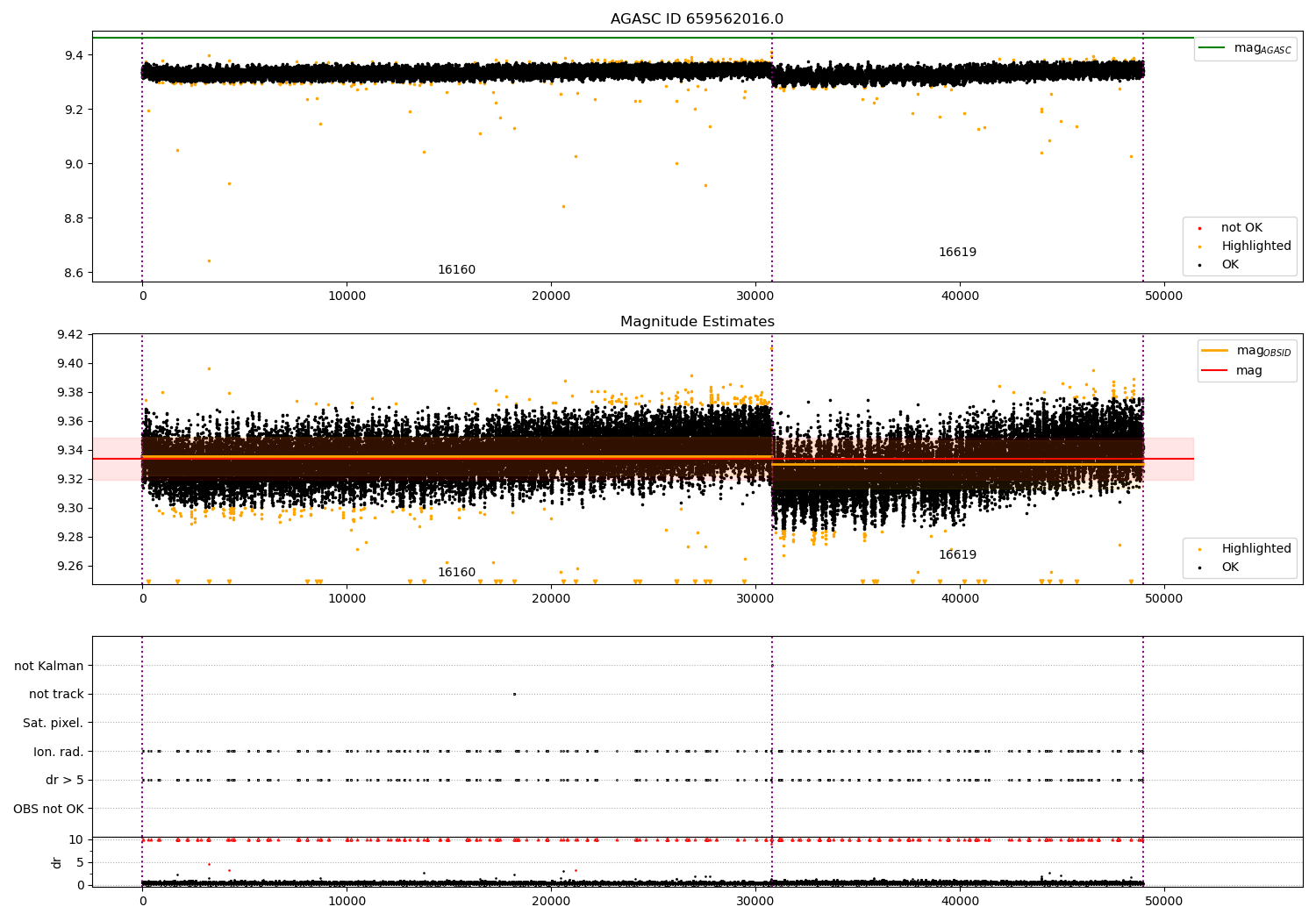Click y-axis tick "9.38" in Magnitude Estimates plot
Viewport: 1316px width, 921px height.
pyautogui.click(x=70, y=392)
